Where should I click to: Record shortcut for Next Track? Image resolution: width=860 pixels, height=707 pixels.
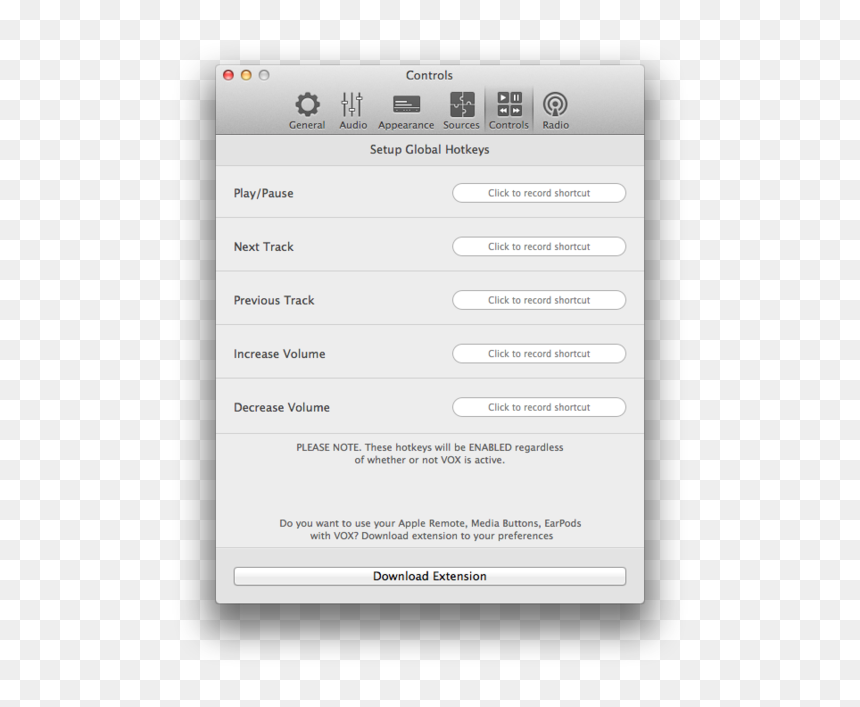[539, 247]
